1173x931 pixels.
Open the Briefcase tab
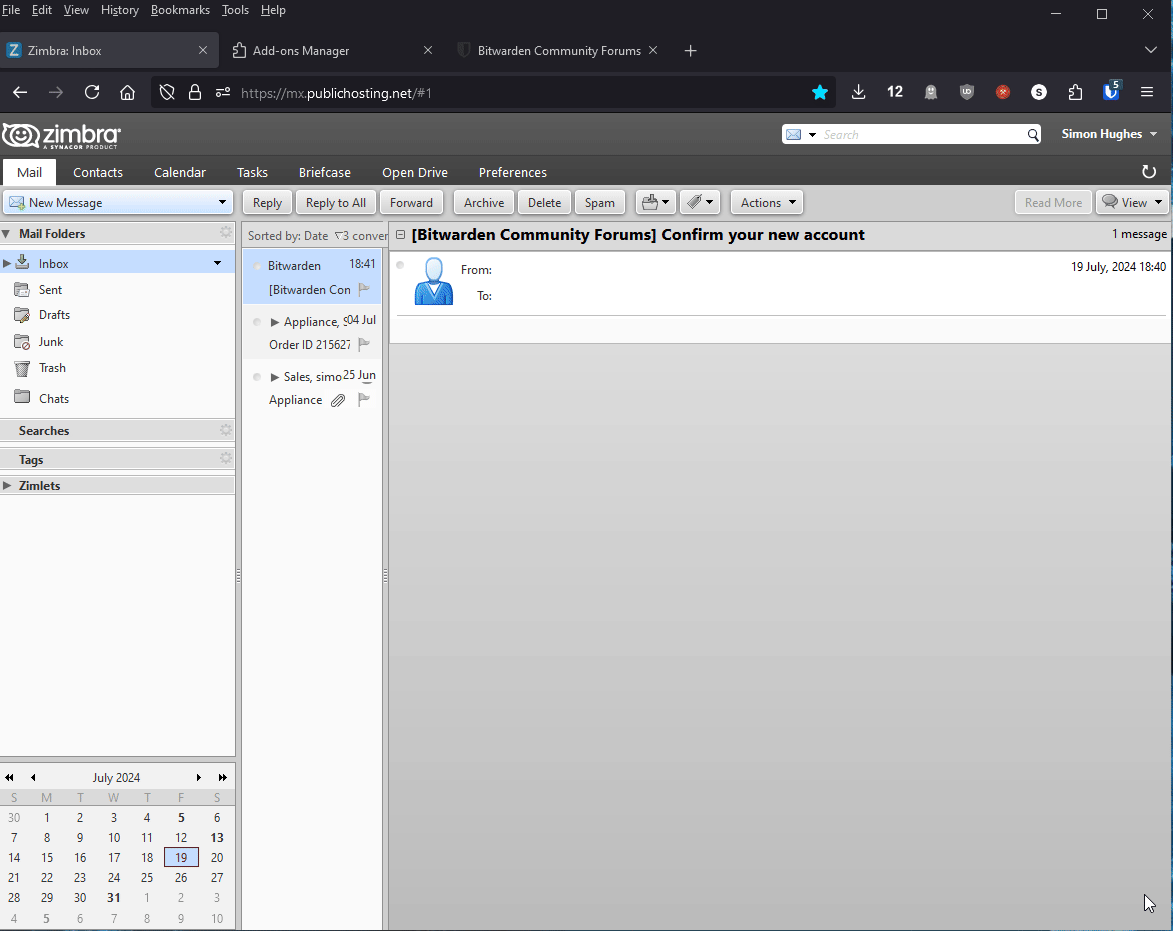pos(325,172)
